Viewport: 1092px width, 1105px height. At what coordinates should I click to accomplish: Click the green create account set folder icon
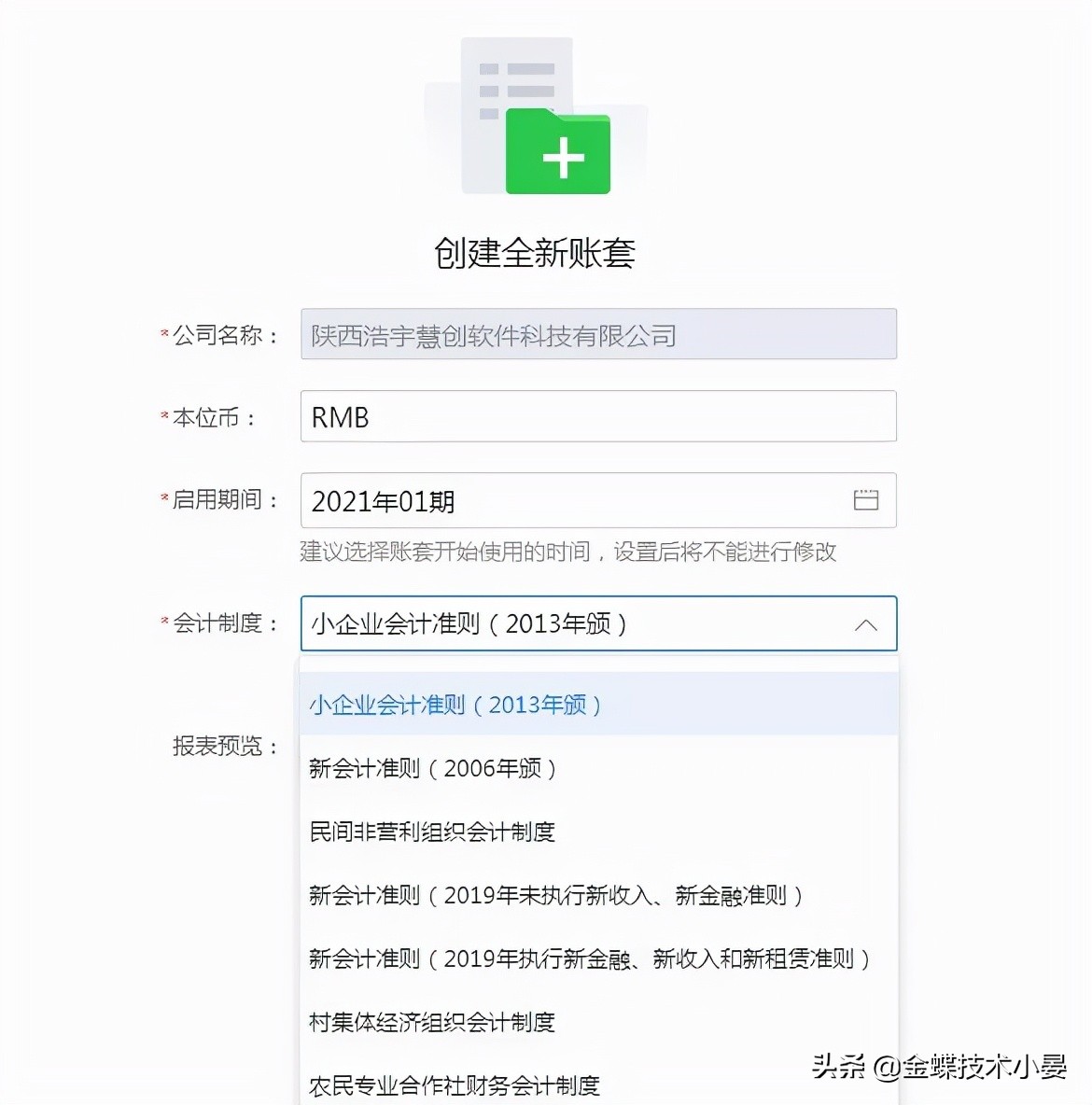pos(558,154)
